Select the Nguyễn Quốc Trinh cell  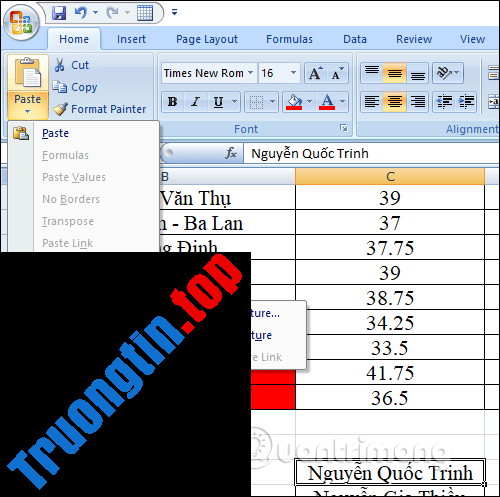pyautogui.click(x=390, y=473)
